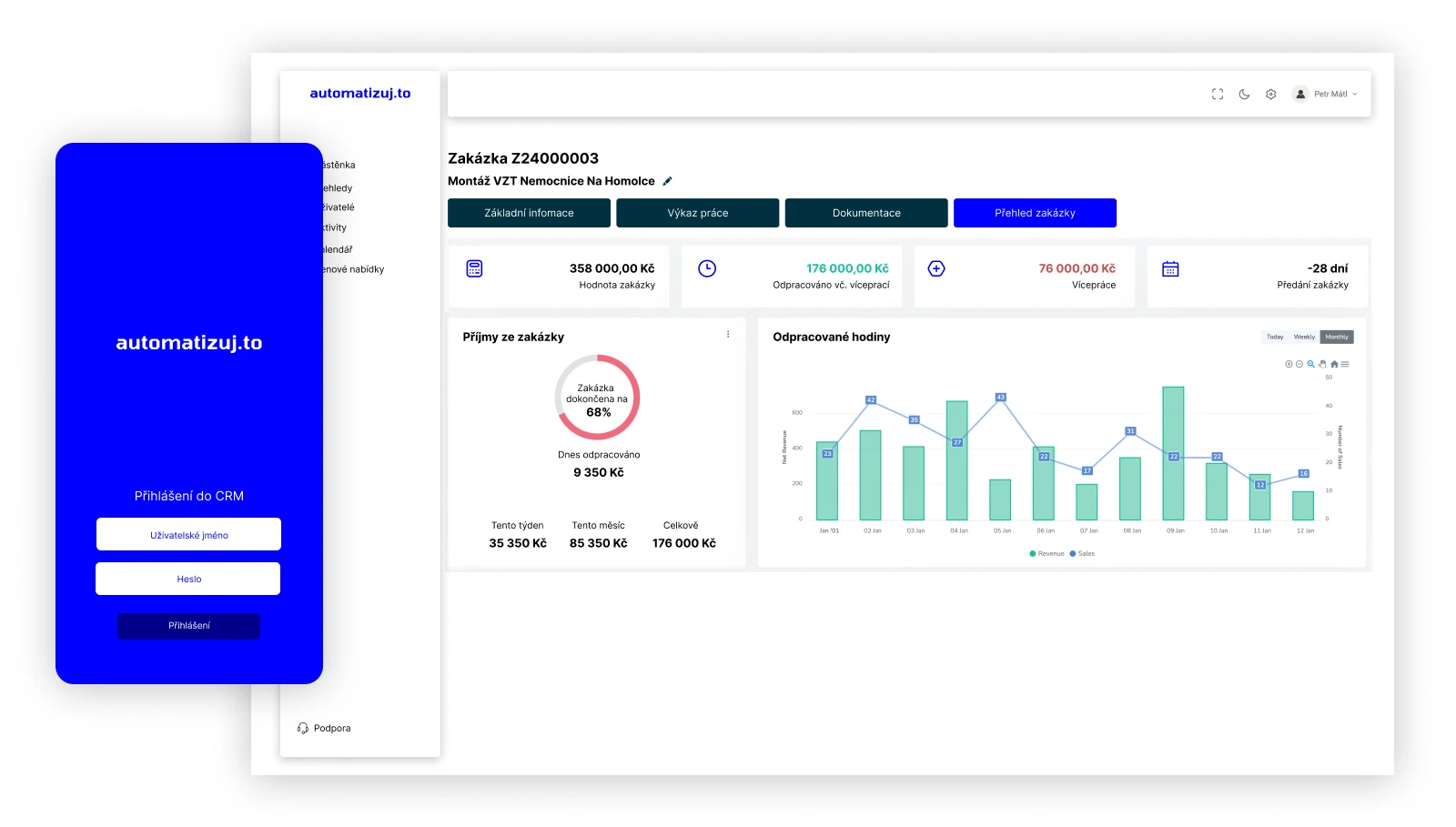
Task: Enable the chart panning hand tool
Action: click(x=1322, y=364)
